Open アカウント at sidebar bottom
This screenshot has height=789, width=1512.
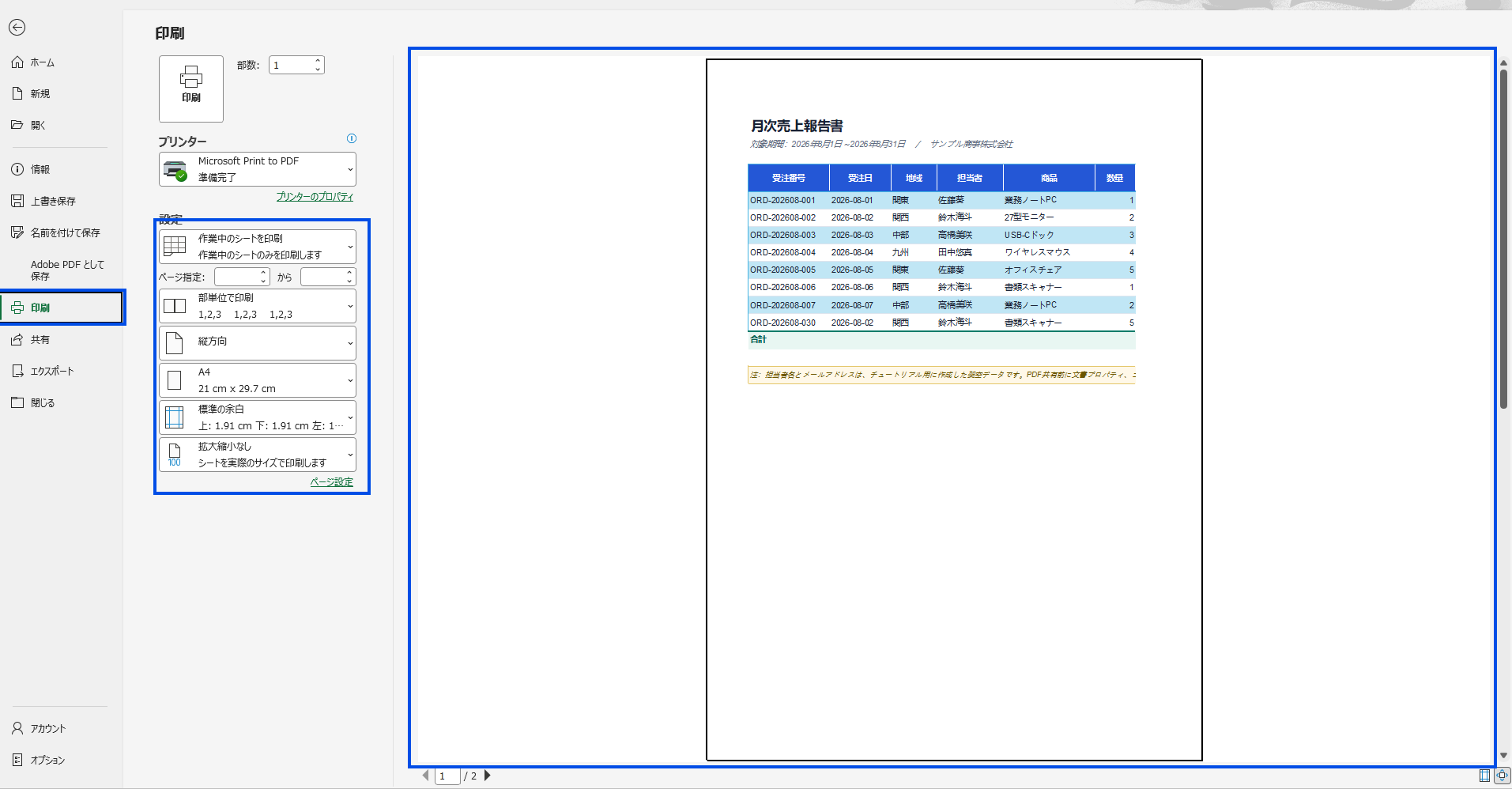[x=61, y=728]
